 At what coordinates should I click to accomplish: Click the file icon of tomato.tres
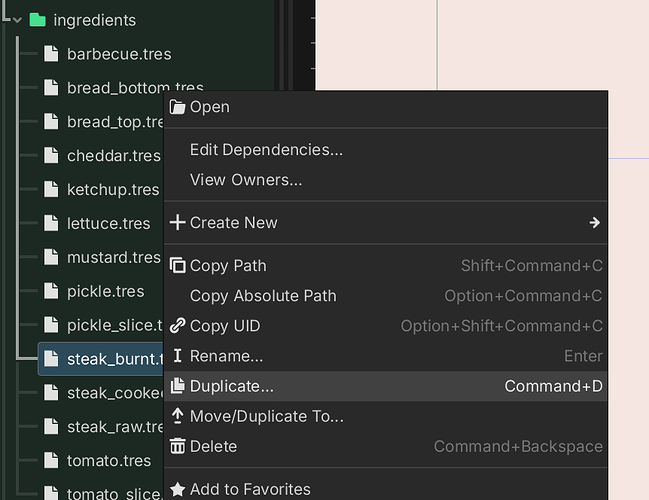coord(51,460)
